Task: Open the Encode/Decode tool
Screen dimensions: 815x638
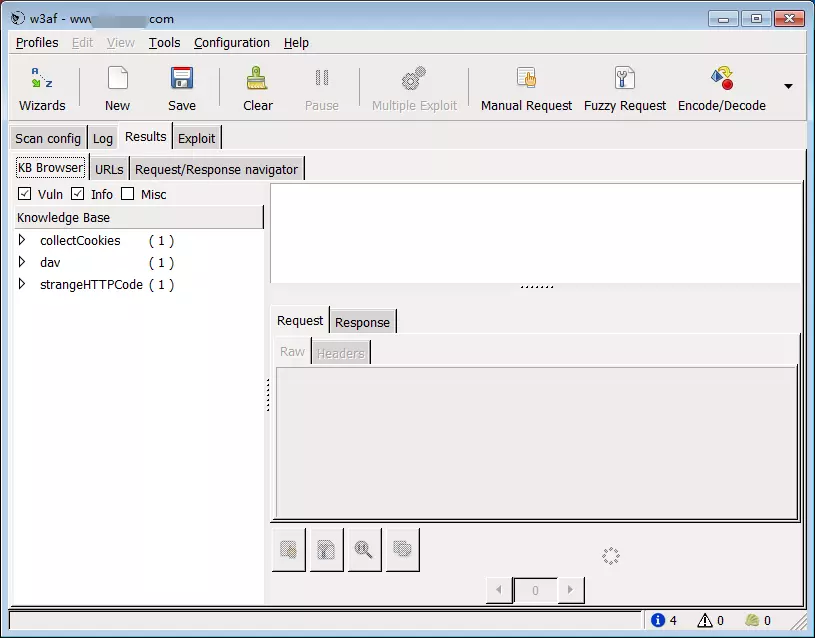Action: click(x=721, y=88)
